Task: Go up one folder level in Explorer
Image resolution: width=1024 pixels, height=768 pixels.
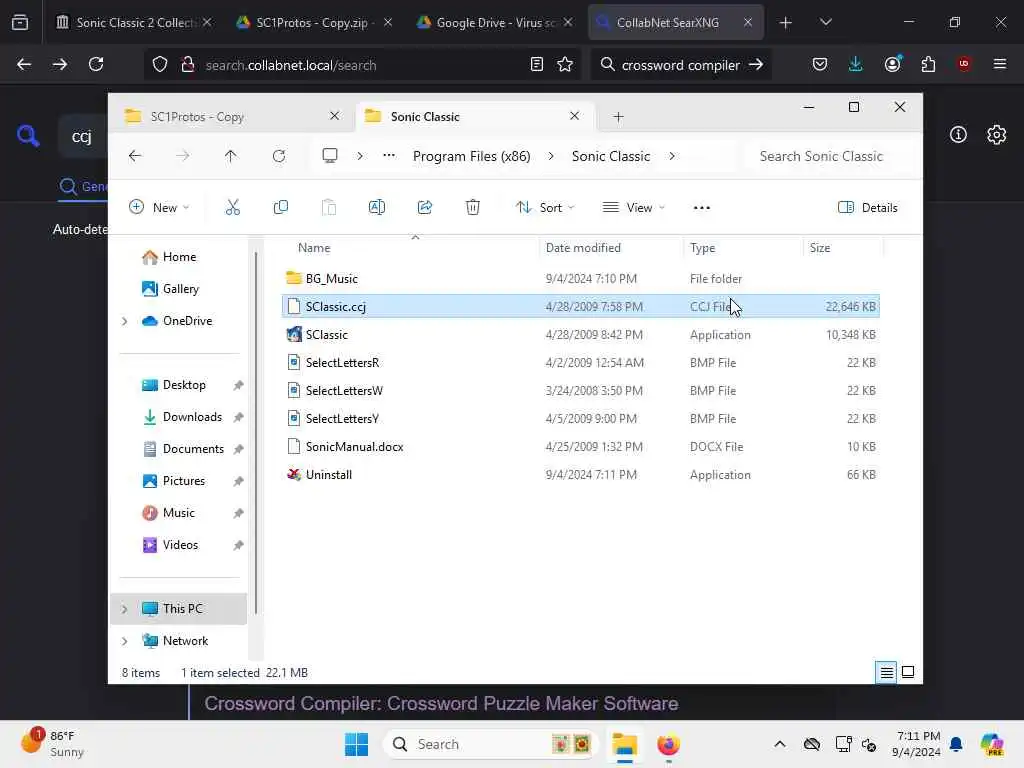Action: click(231, 156)
